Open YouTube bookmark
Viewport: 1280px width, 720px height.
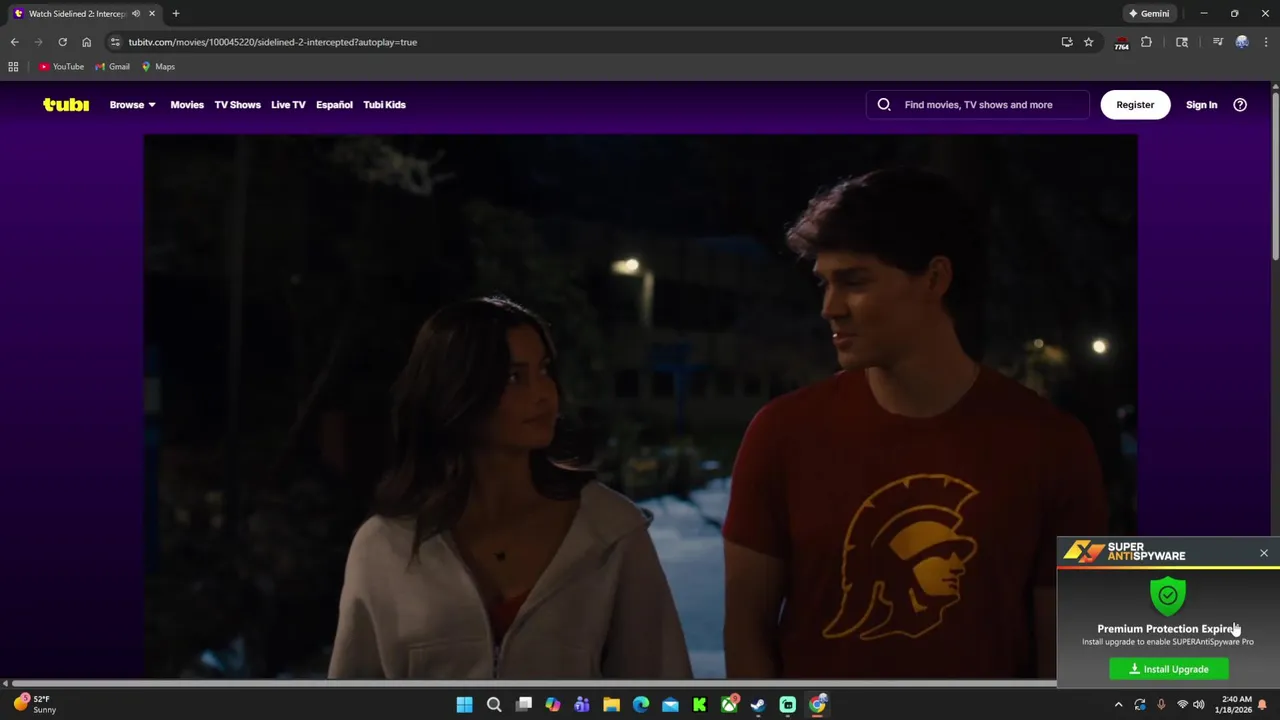(61, 67)
